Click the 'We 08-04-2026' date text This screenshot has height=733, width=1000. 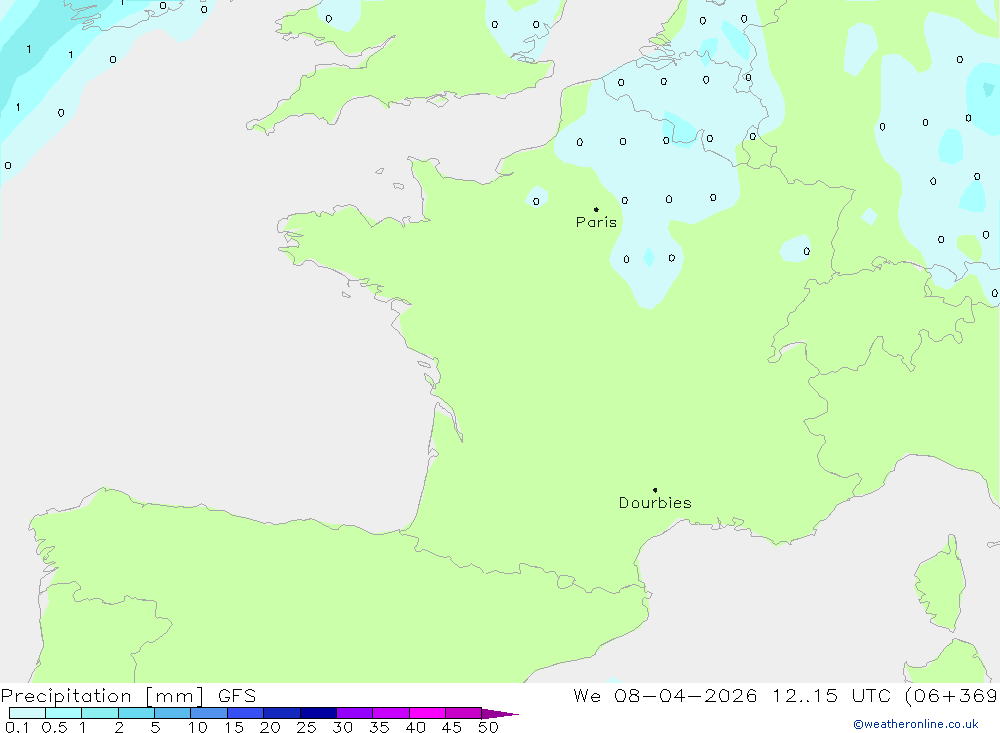(665, 696)
